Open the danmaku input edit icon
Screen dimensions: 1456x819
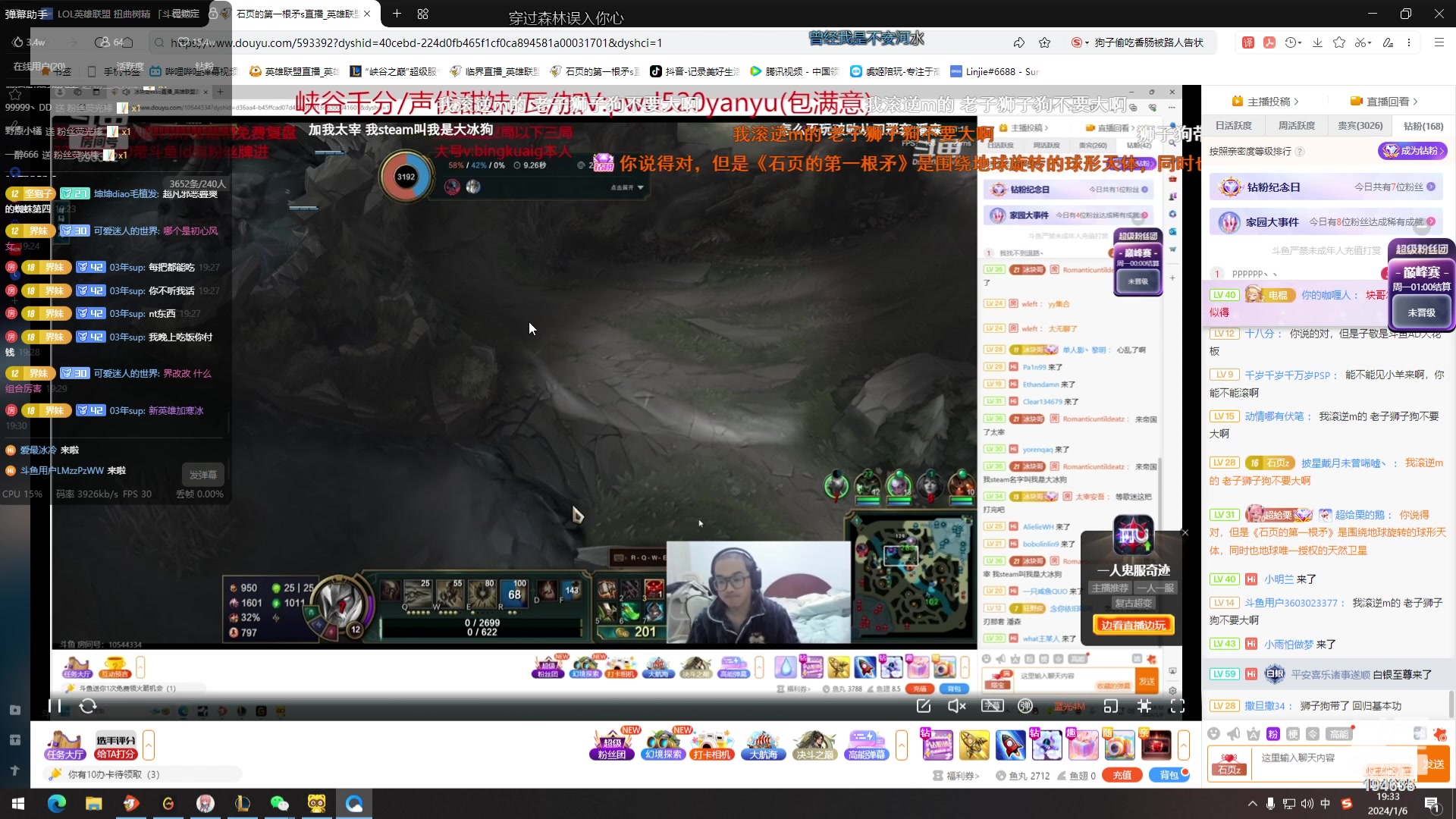pyautogui.click(x=924, y=706)
